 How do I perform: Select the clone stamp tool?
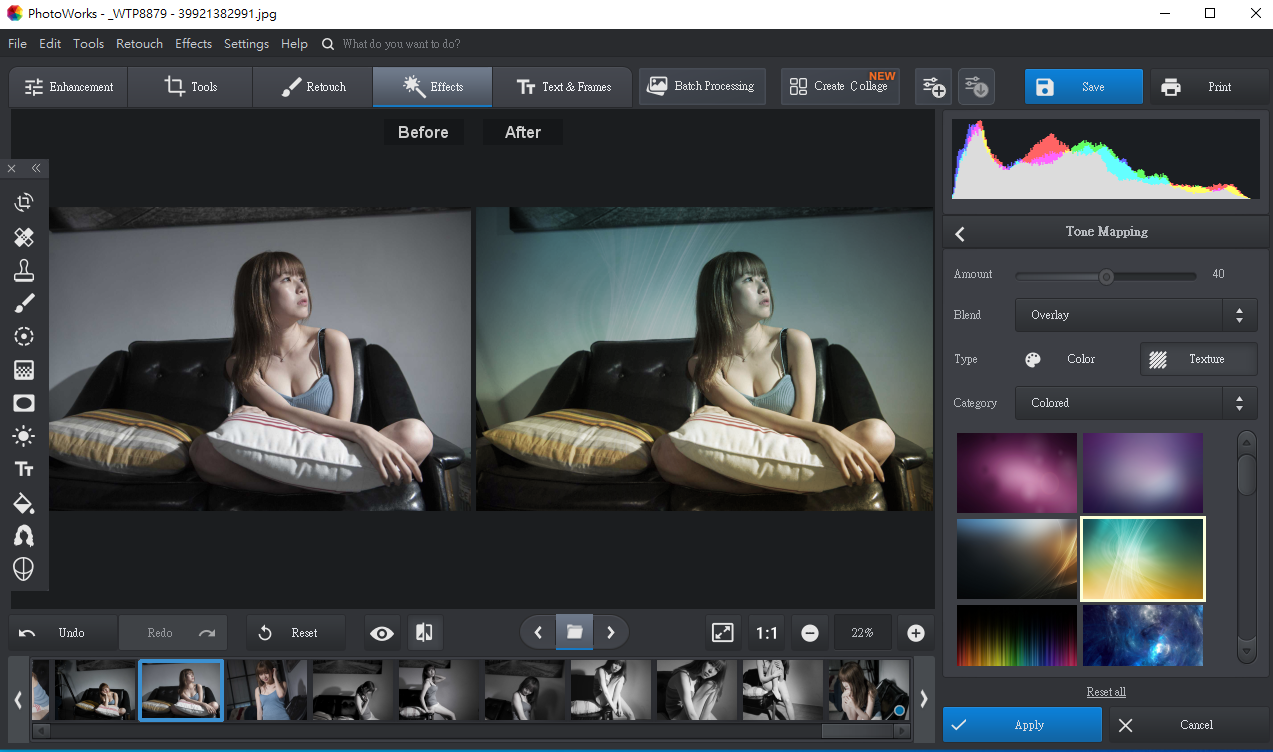pyautogui.click(x=24, y=270)
